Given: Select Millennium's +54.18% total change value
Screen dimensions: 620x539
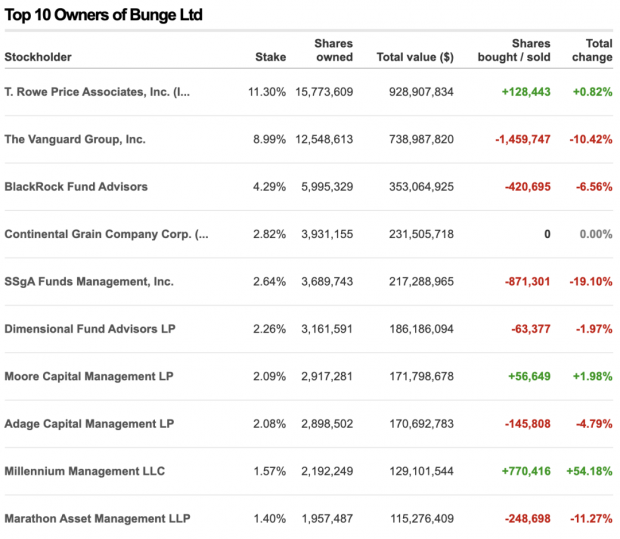Looking at the screenshot, I should point(589,471).
